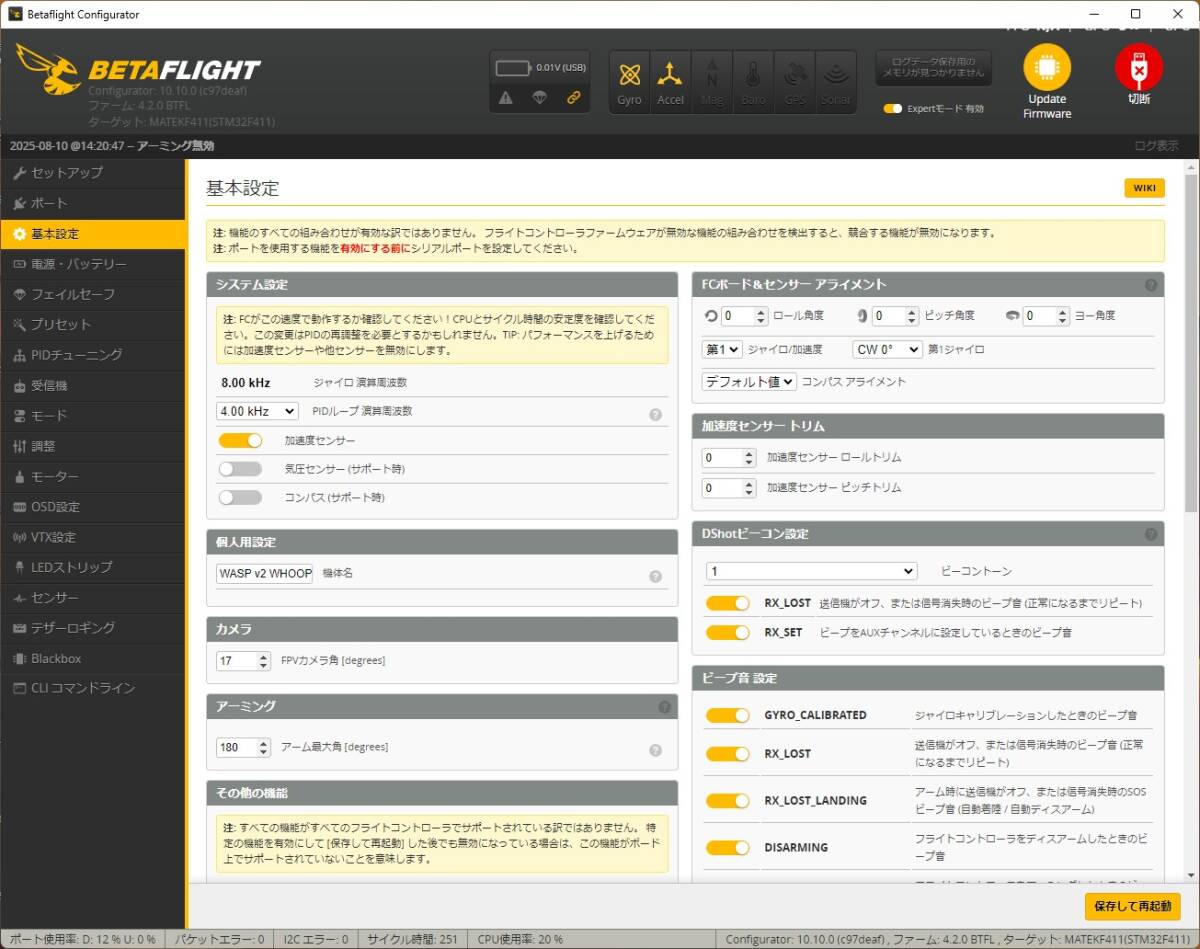Toggle DShot beacon RX_SET switch
The image size is (1200, 949).
coord(727,632)
